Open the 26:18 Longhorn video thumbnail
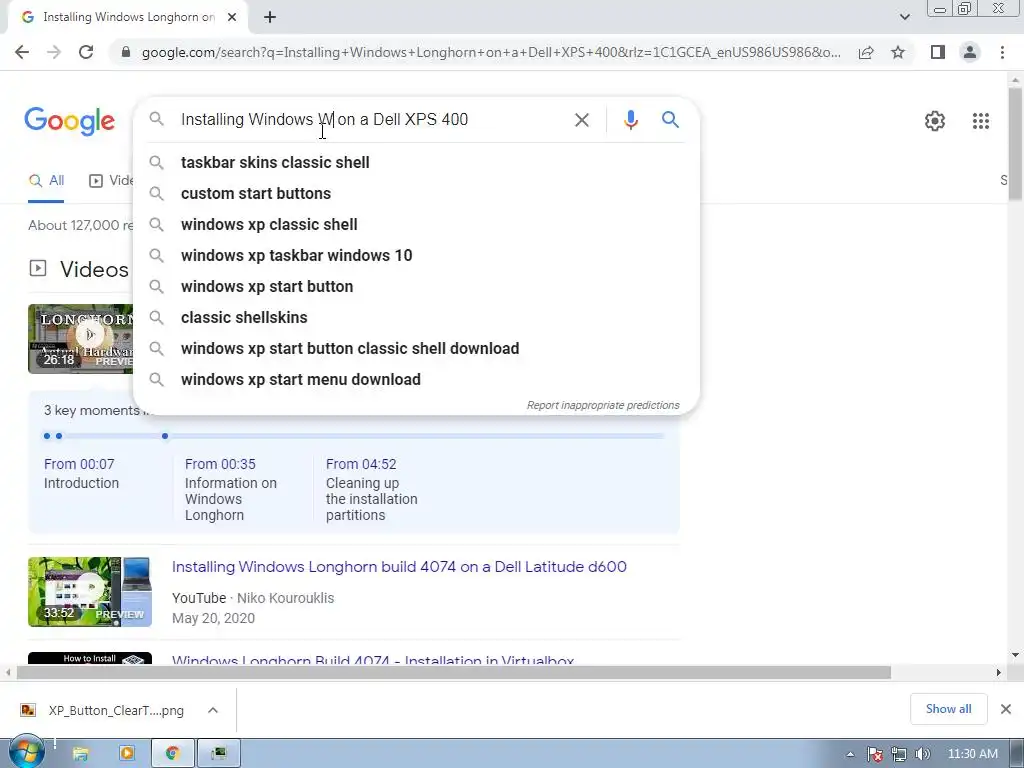1024x768 pixels. pyautogui.click(x=80, y=338)
